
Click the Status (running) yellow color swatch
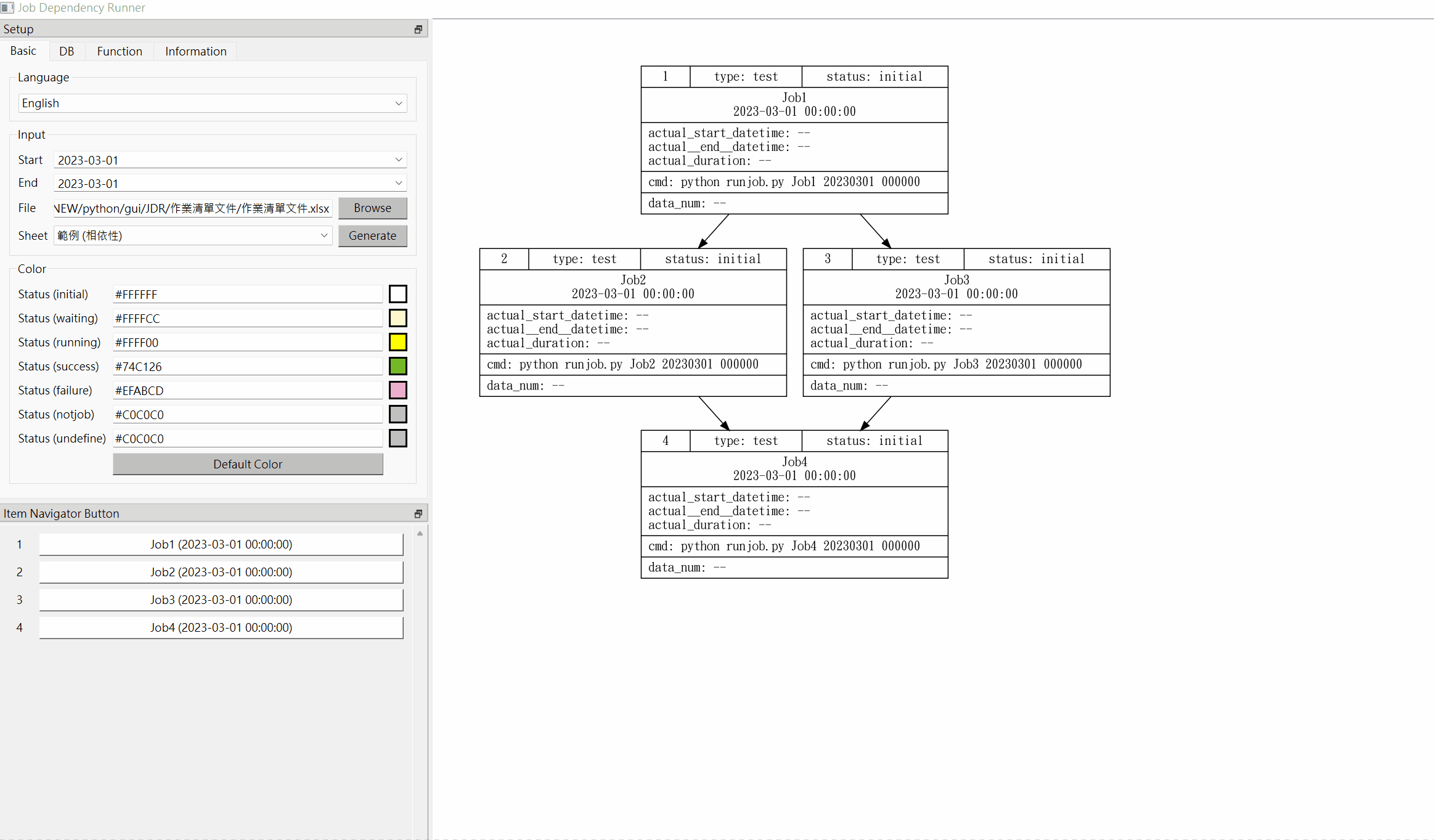tap(397, 341)
